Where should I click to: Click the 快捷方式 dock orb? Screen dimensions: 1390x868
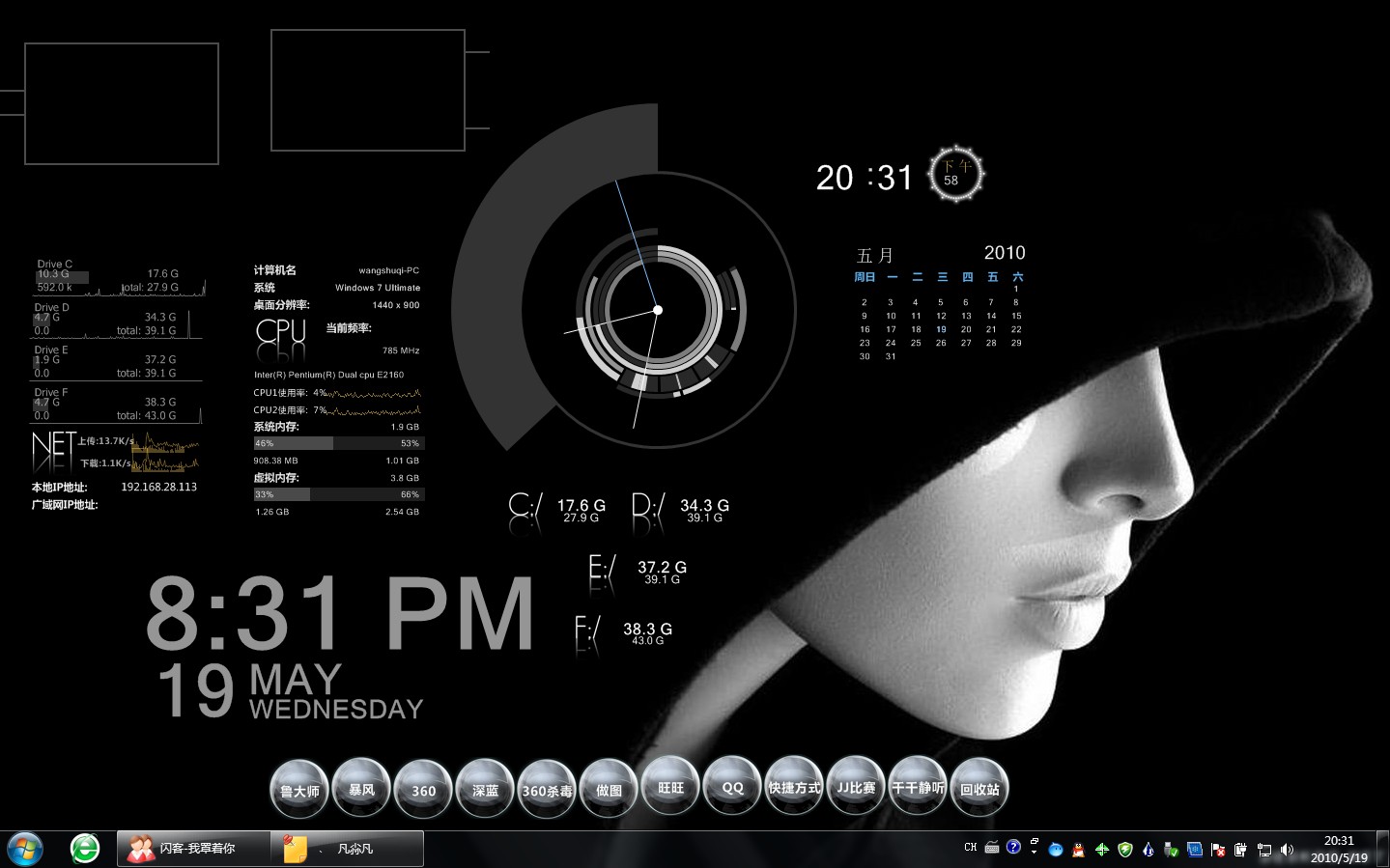pos(794,786)
